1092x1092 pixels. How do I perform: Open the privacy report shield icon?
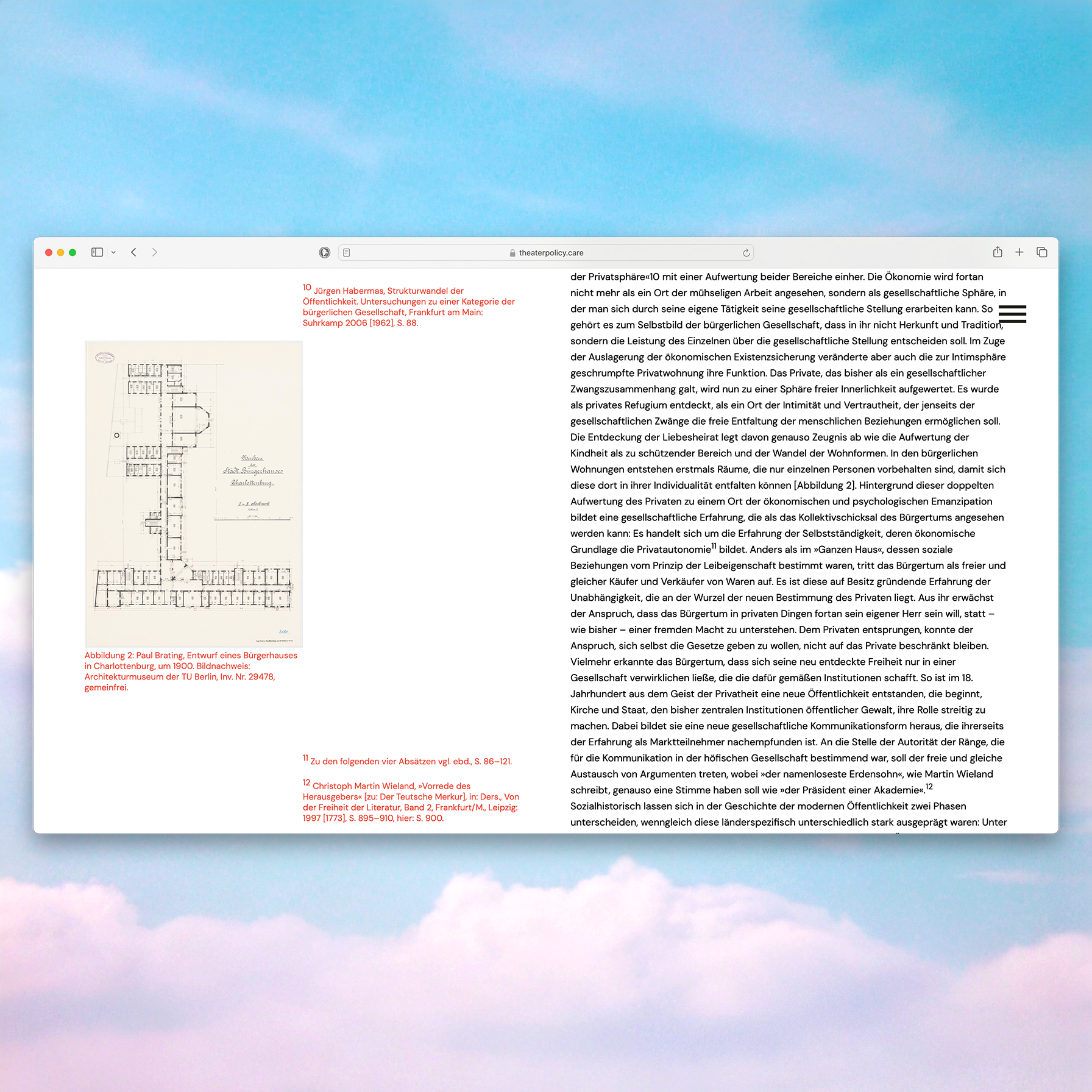point(324,252)
